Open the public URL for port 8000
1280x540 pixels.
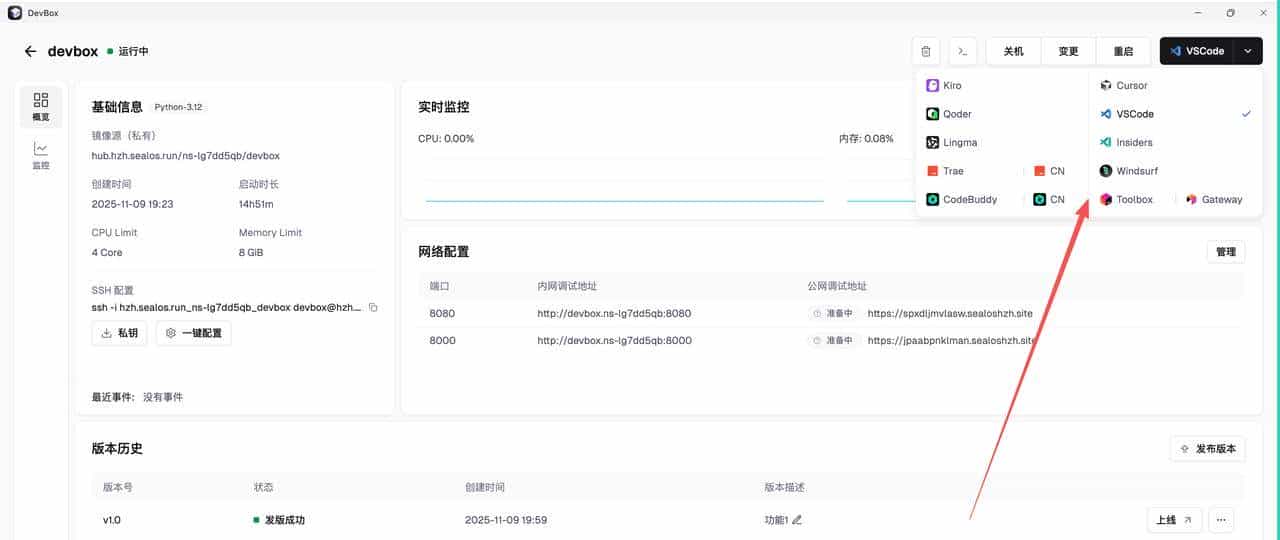(x=950, y=341)
